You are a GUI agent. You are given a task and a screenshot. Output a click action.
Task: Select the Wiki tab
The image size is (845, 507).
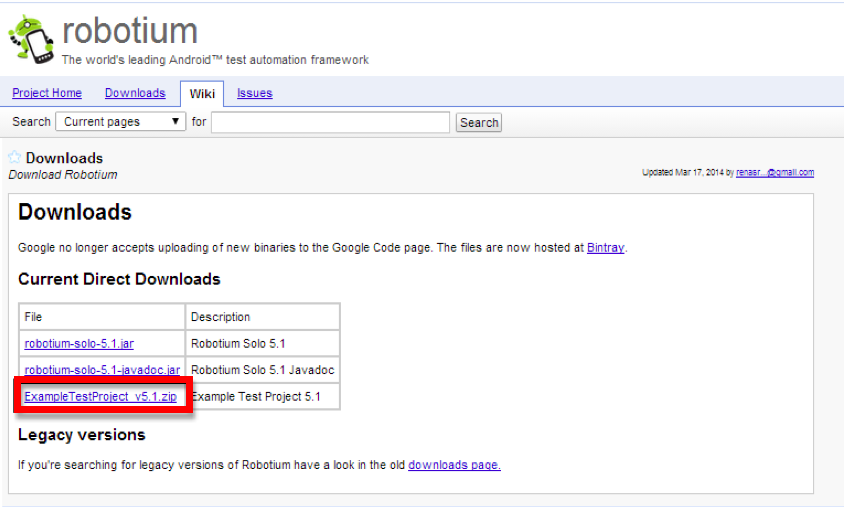(x=202, y=94)
